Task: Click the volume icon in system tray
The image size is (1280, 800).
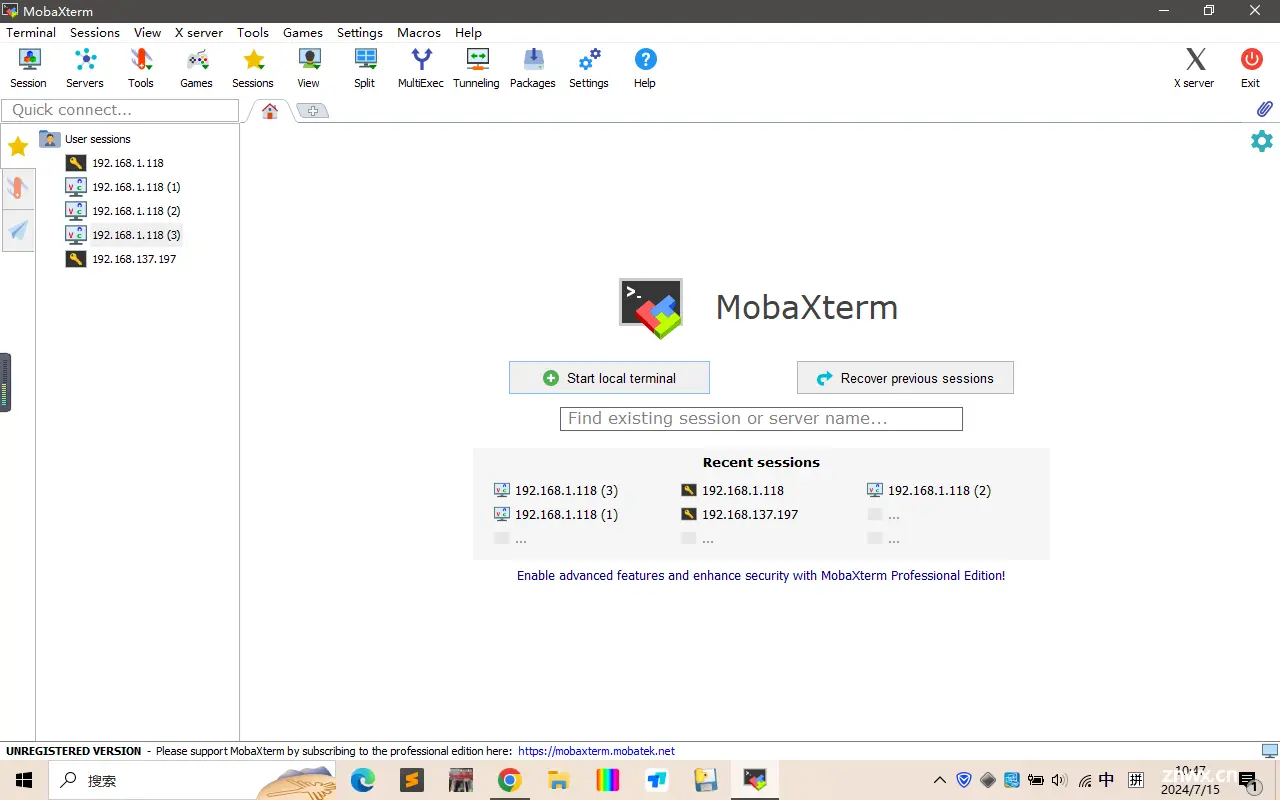Action: [x=1060, y=780]
